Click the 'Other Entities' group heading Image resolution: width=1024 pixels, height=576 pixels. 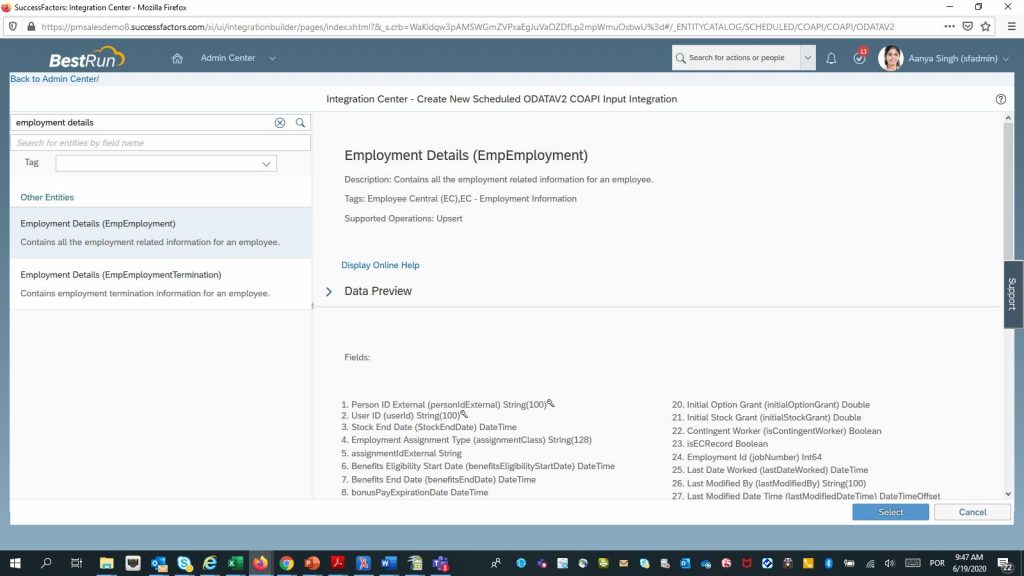tap(47, 197)
